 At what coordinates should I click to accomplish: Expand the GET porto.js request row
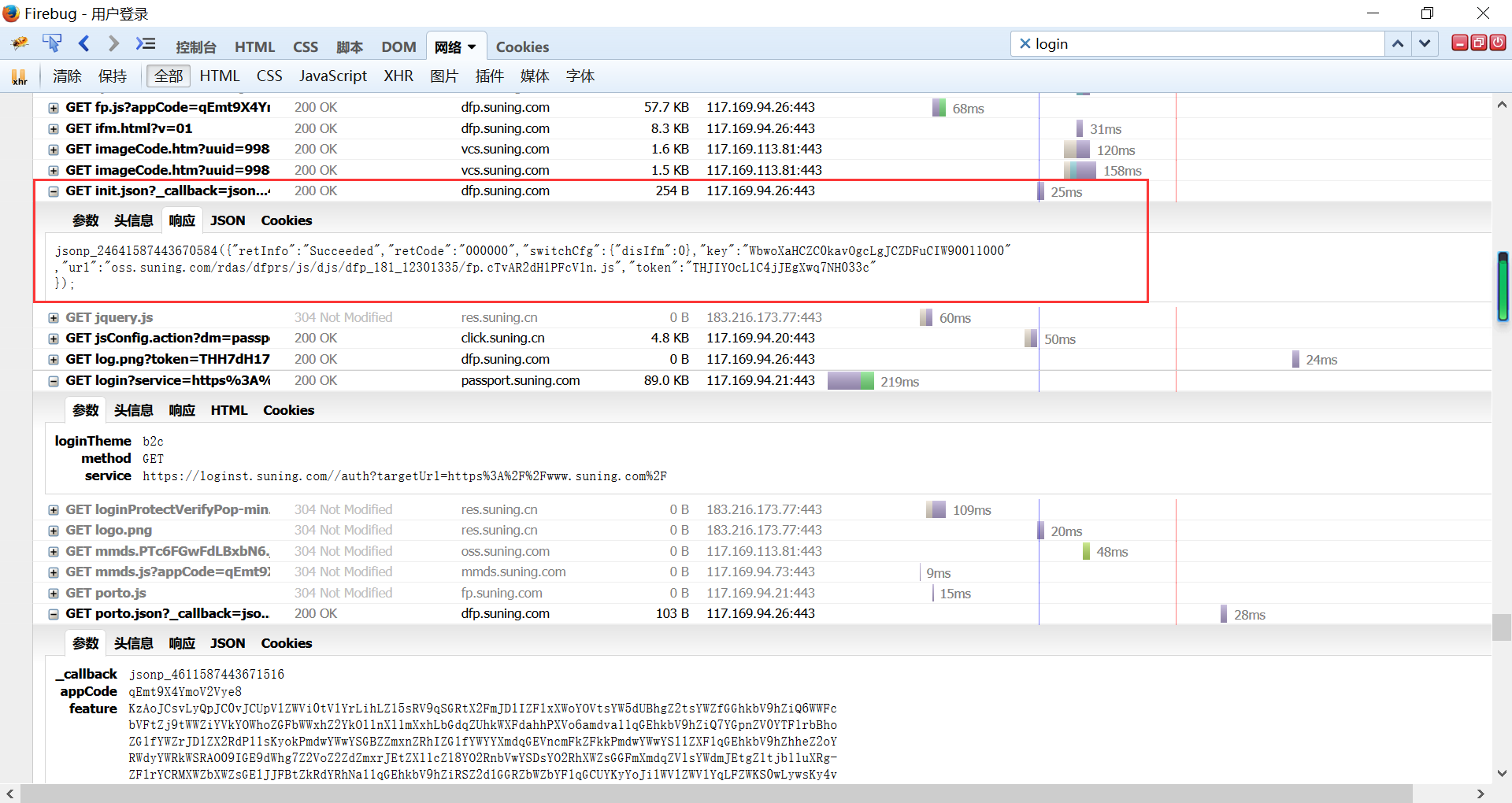(x=54, y=594)
